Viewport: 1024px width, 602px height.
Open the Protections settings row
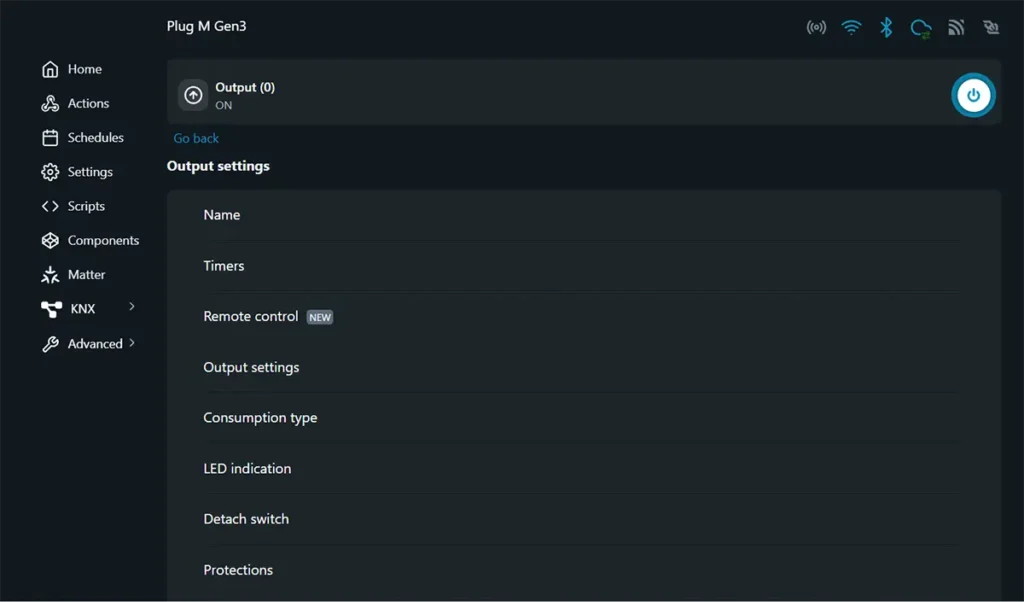238,571
